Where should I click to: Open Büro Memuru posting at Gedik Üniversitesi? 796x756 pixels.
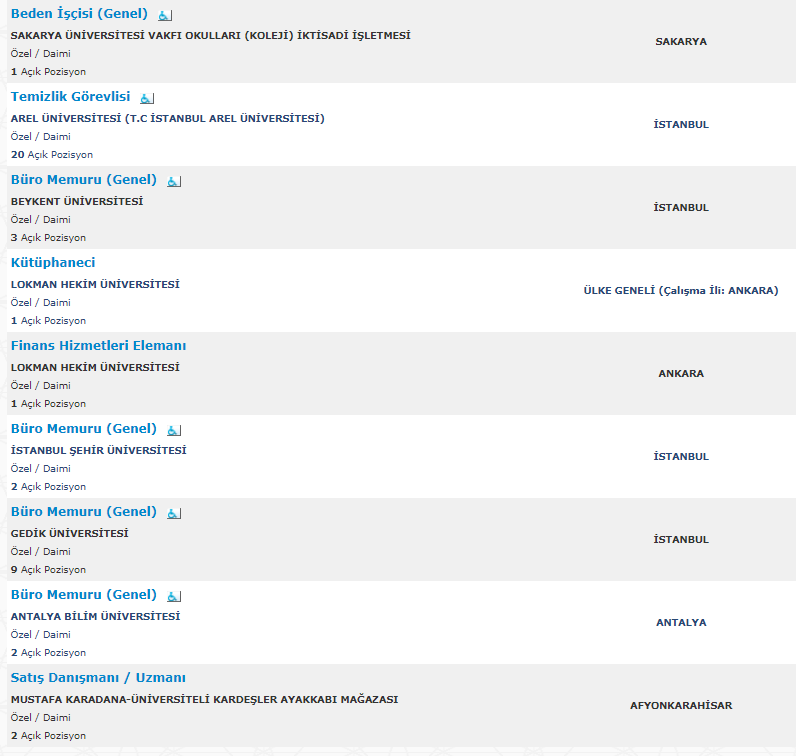(84, 512)
